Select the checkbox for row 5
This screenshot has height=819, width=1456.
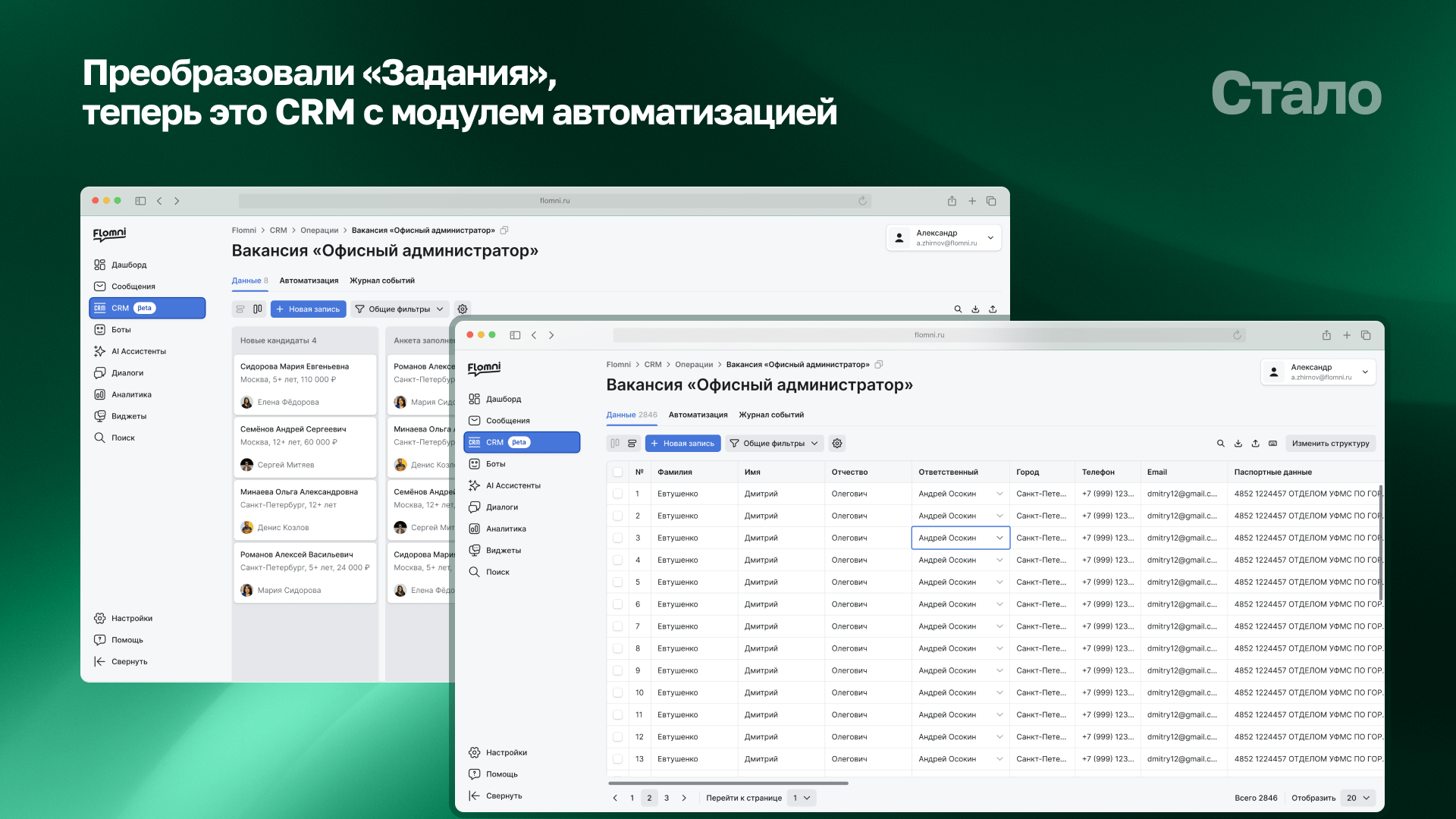pyautogui.click(x=618, y=582)
